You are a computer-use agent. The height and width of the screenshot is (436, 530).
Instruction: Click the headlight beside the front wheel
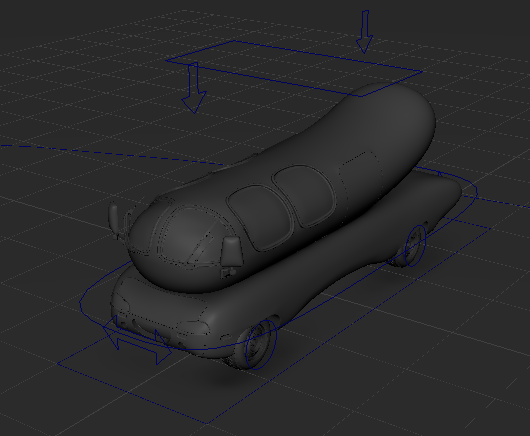[193, 327]
